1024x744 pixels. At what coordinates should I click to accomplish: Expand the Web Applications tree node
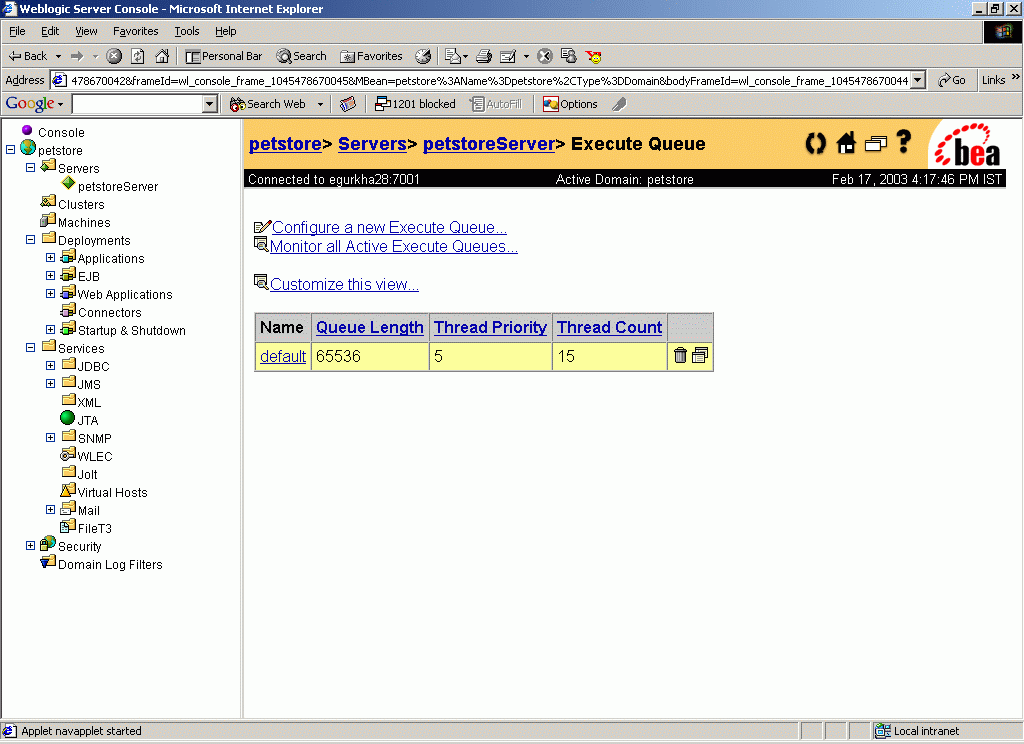(50, 294)
